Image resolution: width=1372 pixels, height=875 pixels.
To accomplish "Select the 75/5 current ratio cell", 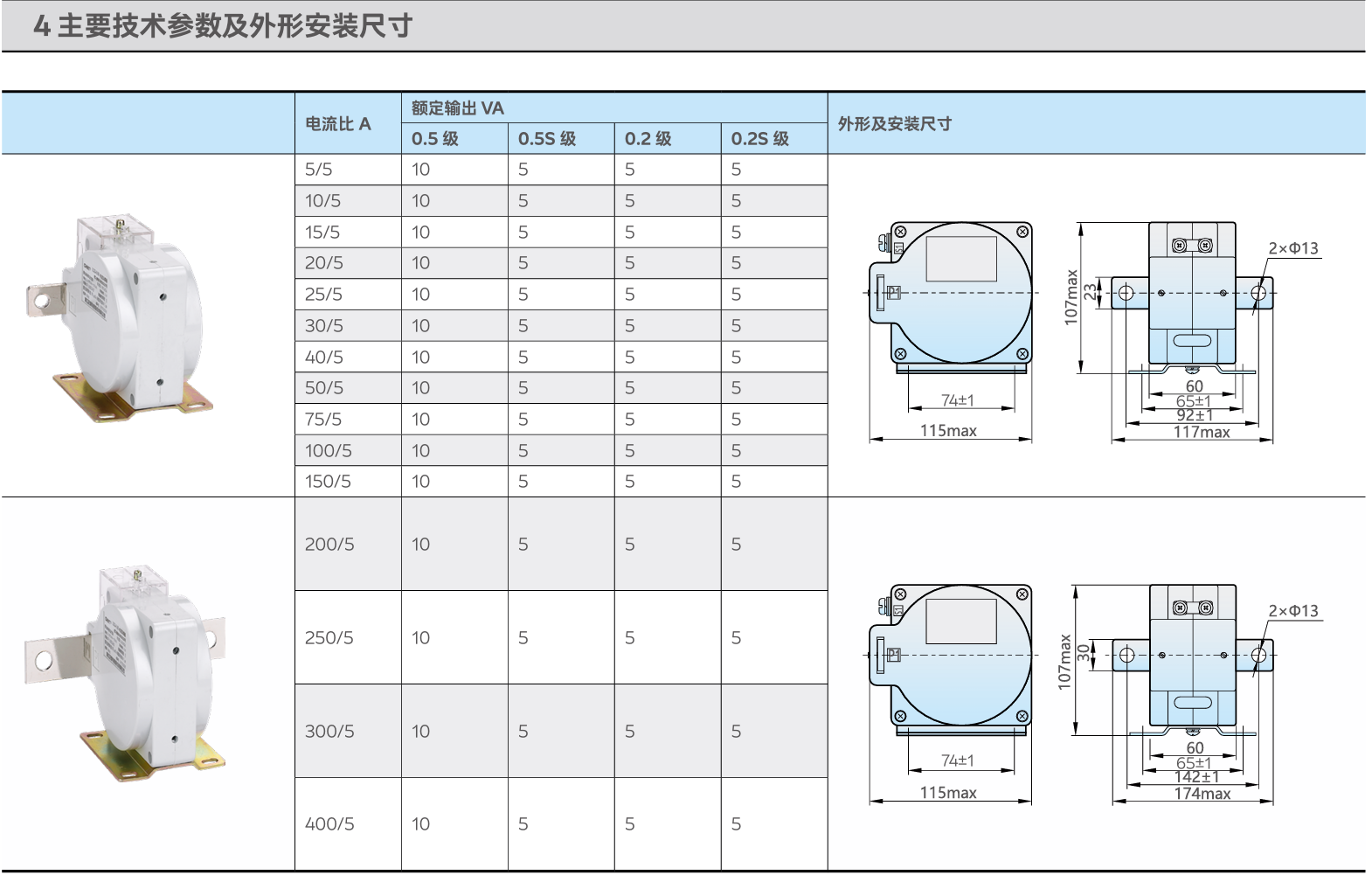I will point(323,420).
